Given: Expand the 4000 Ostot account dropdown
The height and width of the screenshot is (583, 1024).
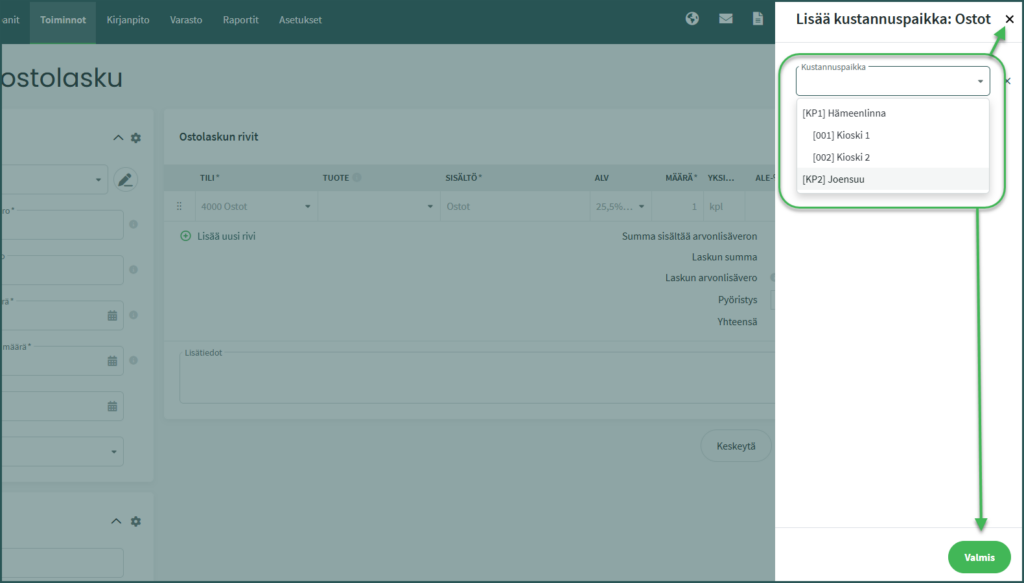Looking at the screenshot, I should click(x=307, y=207).
